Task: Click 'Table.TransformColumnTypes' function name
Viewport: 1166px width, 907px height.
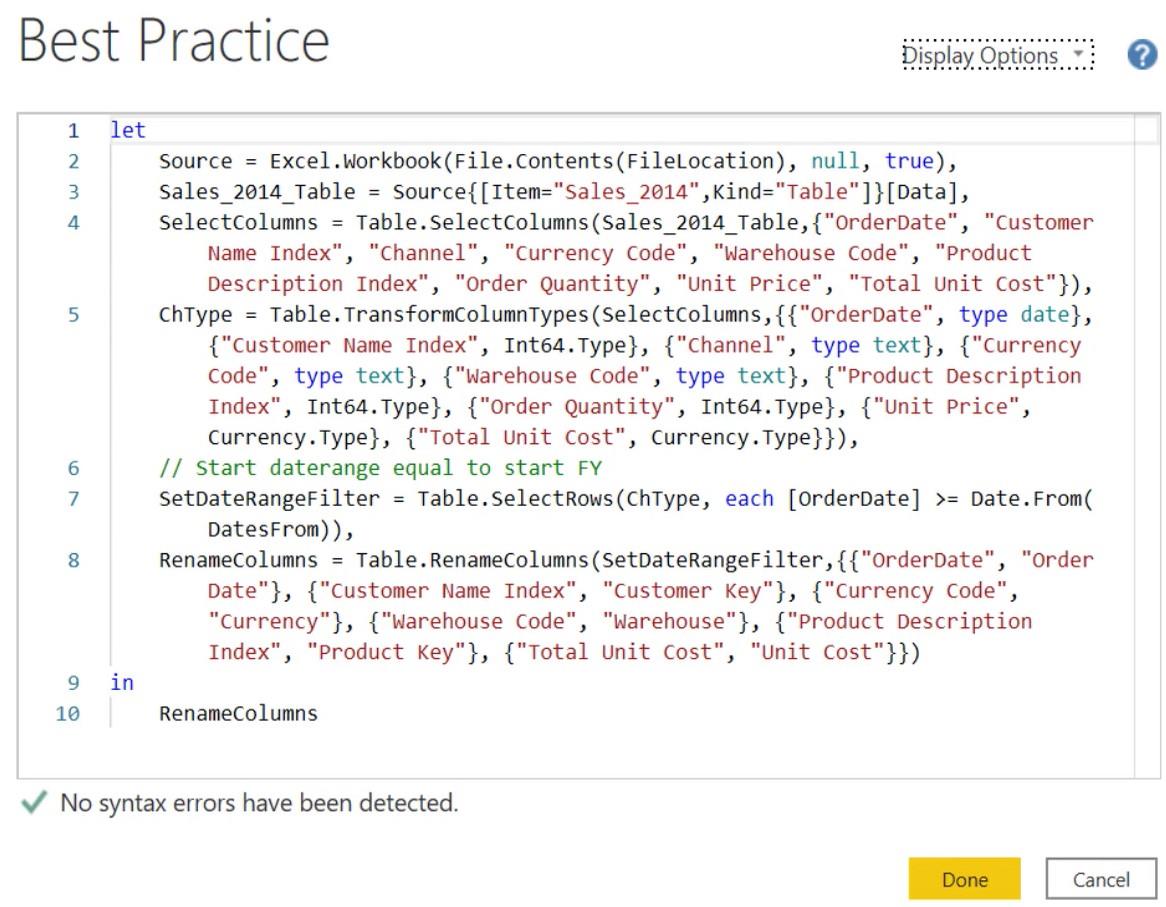Action: [x=428, y=314]
